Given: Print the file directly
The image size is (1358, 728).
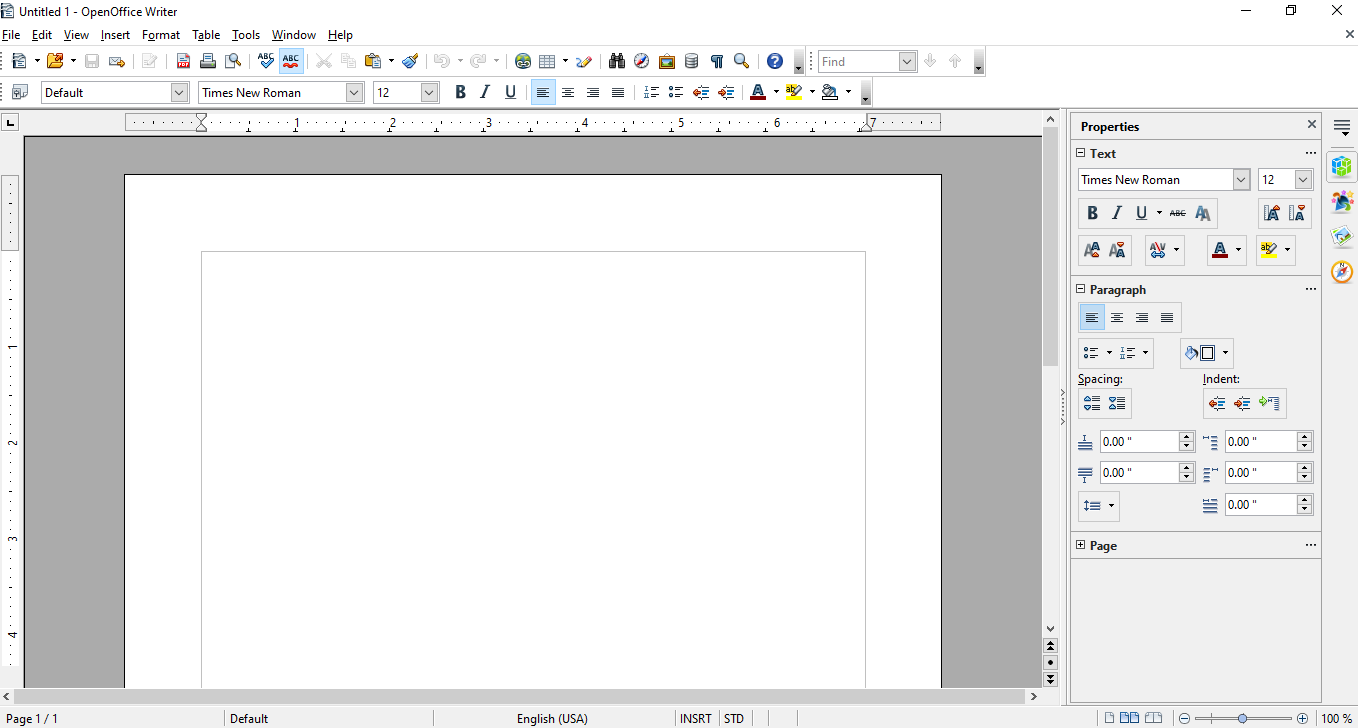Looking at the screenshot, I should pyautogui.click(x=208, y=61).
